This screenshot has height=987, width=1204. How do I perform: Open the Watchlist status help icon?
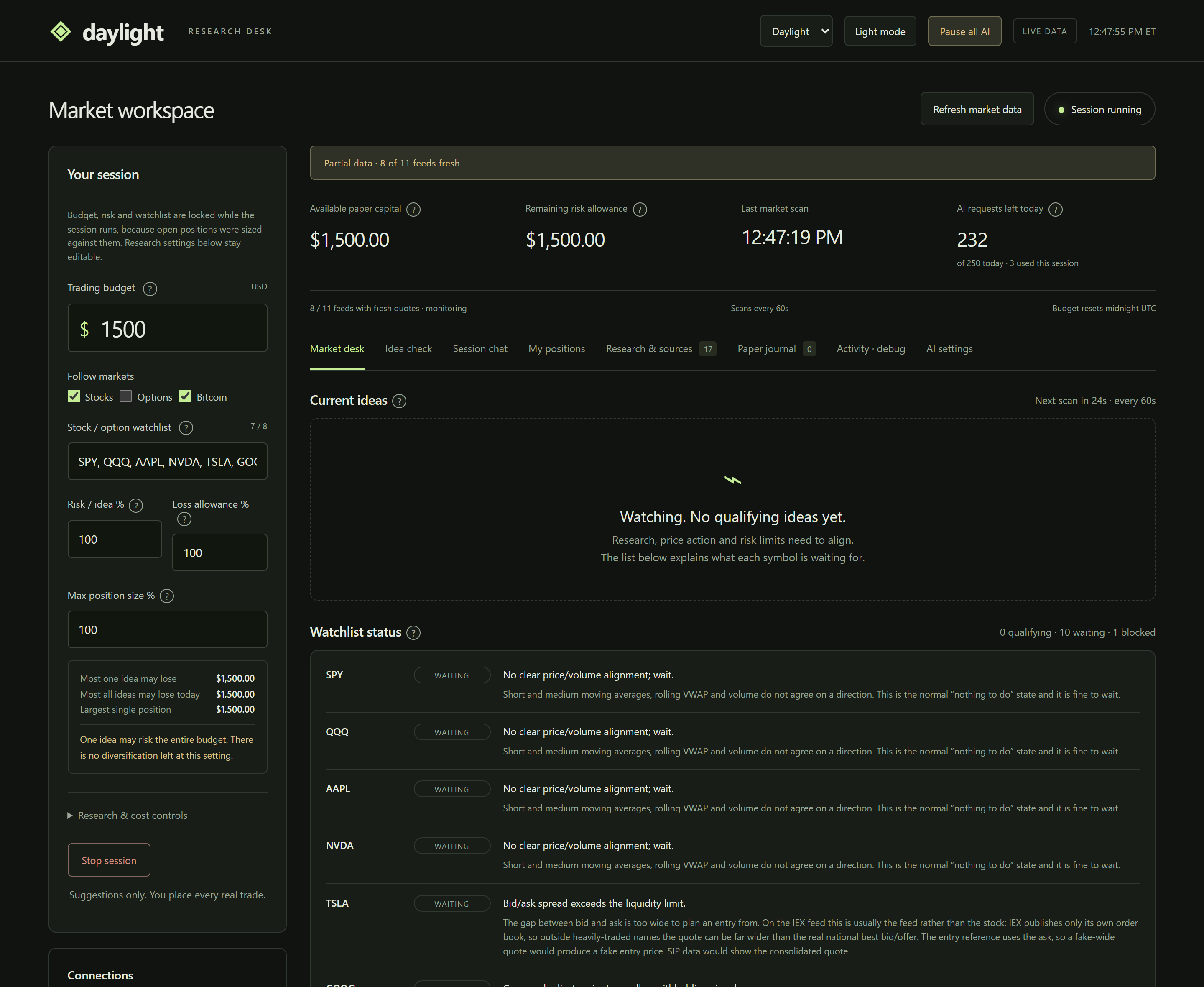point(413,633)
